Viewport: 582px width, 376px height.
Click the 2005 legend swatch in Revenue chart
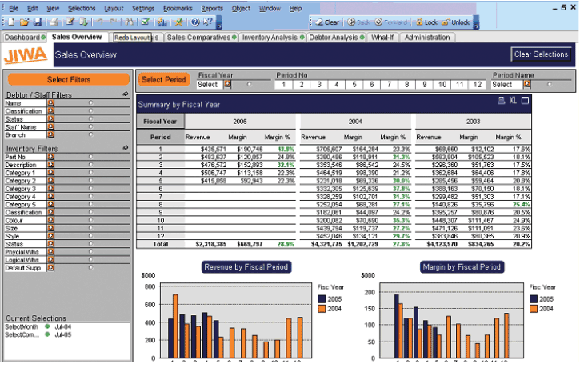(x=322, y=299)
